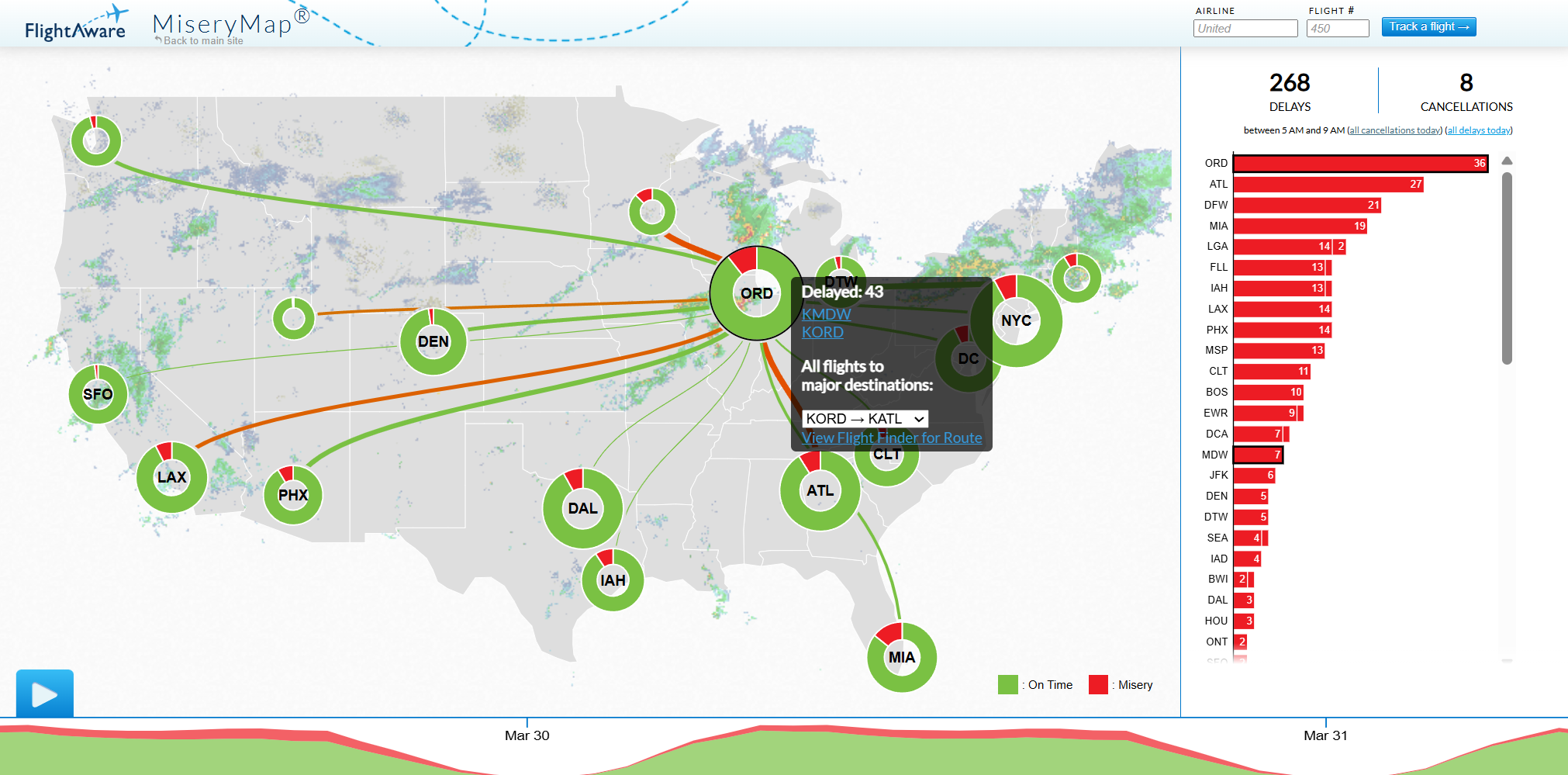Select the MIA airport donut
Screen dimensions: 1568x775
[902, 657]
